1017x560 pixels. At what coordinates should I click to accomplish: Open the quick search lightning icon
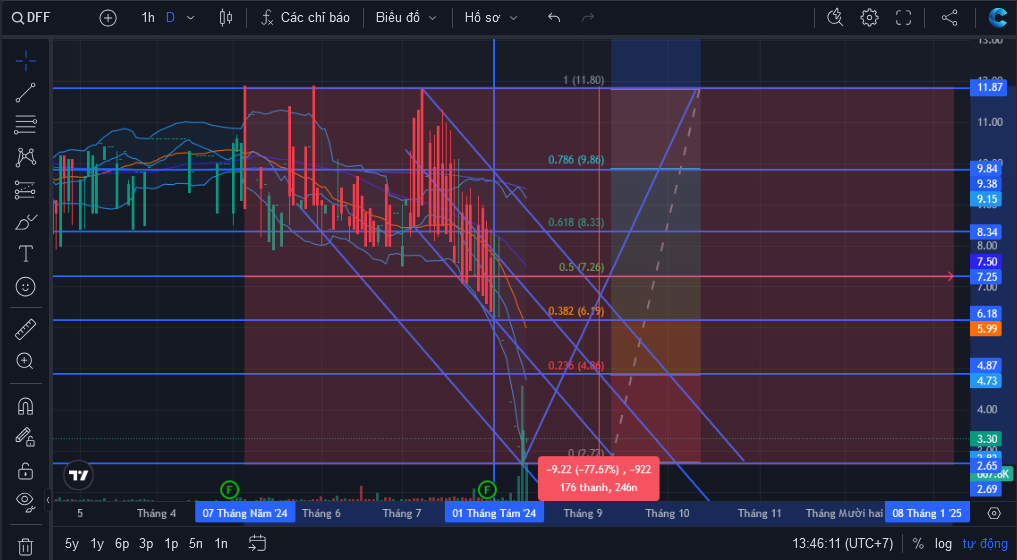tap(835, 18)
